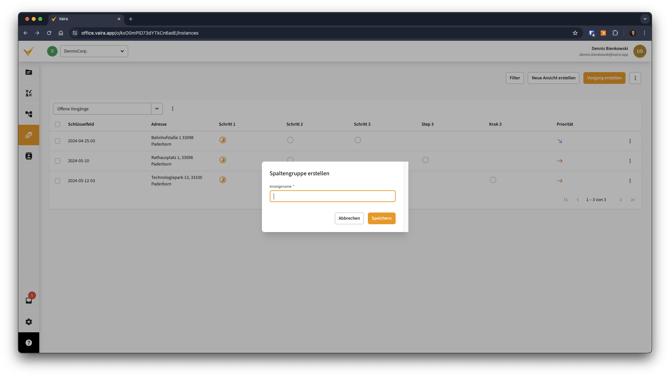This screenshot has height=377, width=670.
Task: Open row menu for 2024-05-10
Action: 630,161
